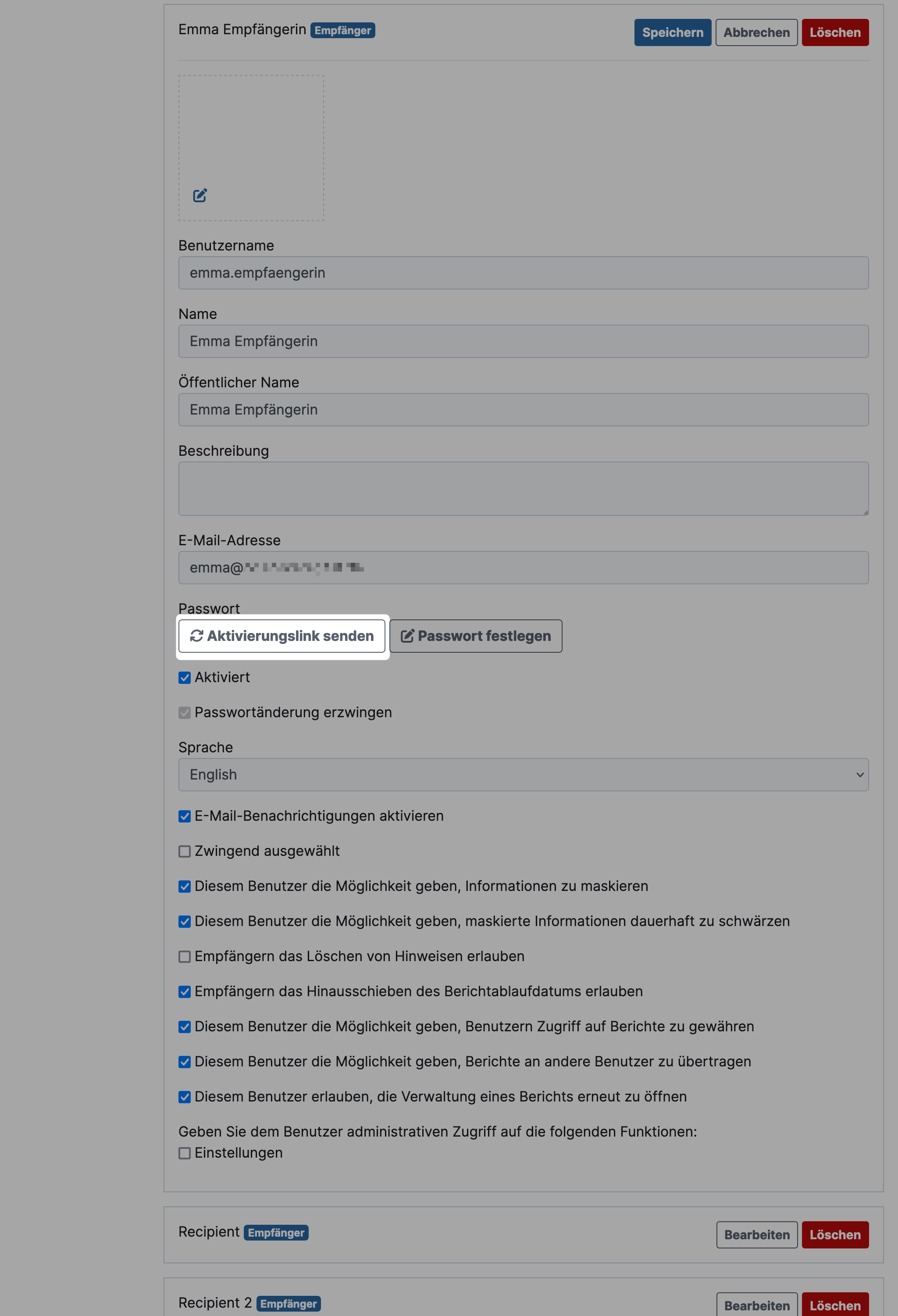Click the Recipient 2 user name
The width and height of the screenshot is (898, 1316).
click(x=215, y=1302)
